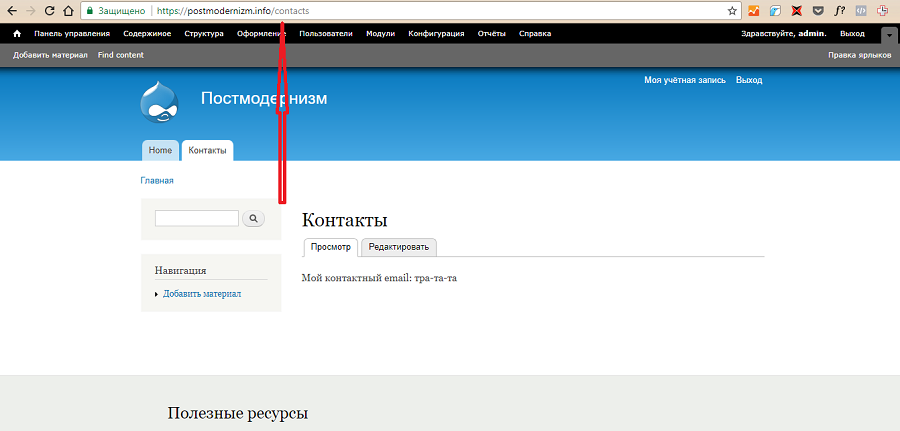Click the 'Контакты' page heading
The width and height of the screenshot is (900, 431).
coord(344,220)
